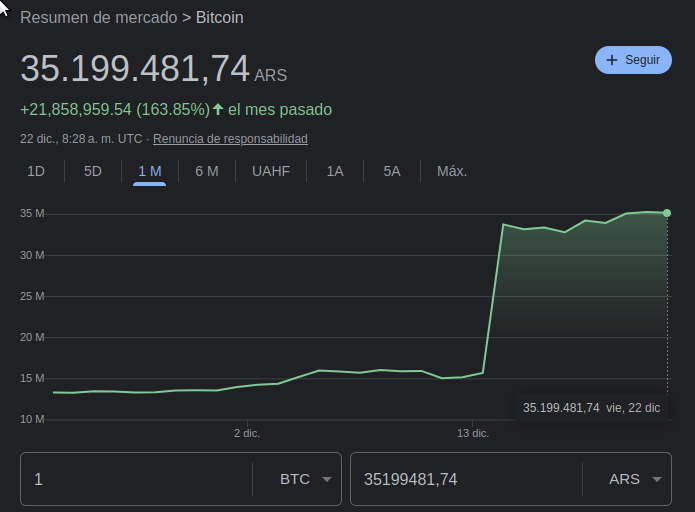Screen dimensions: 695x512
Task: Click the ARS amount field 35199481,74
Action: coord(466,479)
